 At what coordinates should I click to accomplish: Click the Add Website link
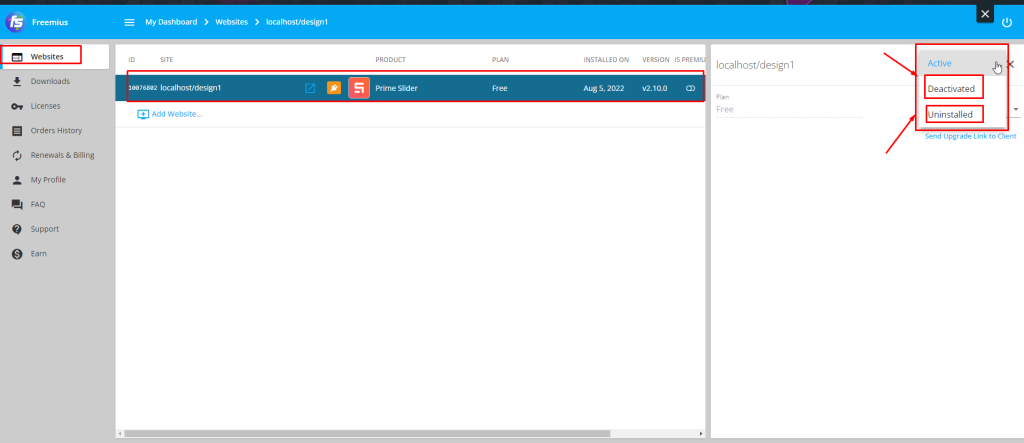click(170, 114)
